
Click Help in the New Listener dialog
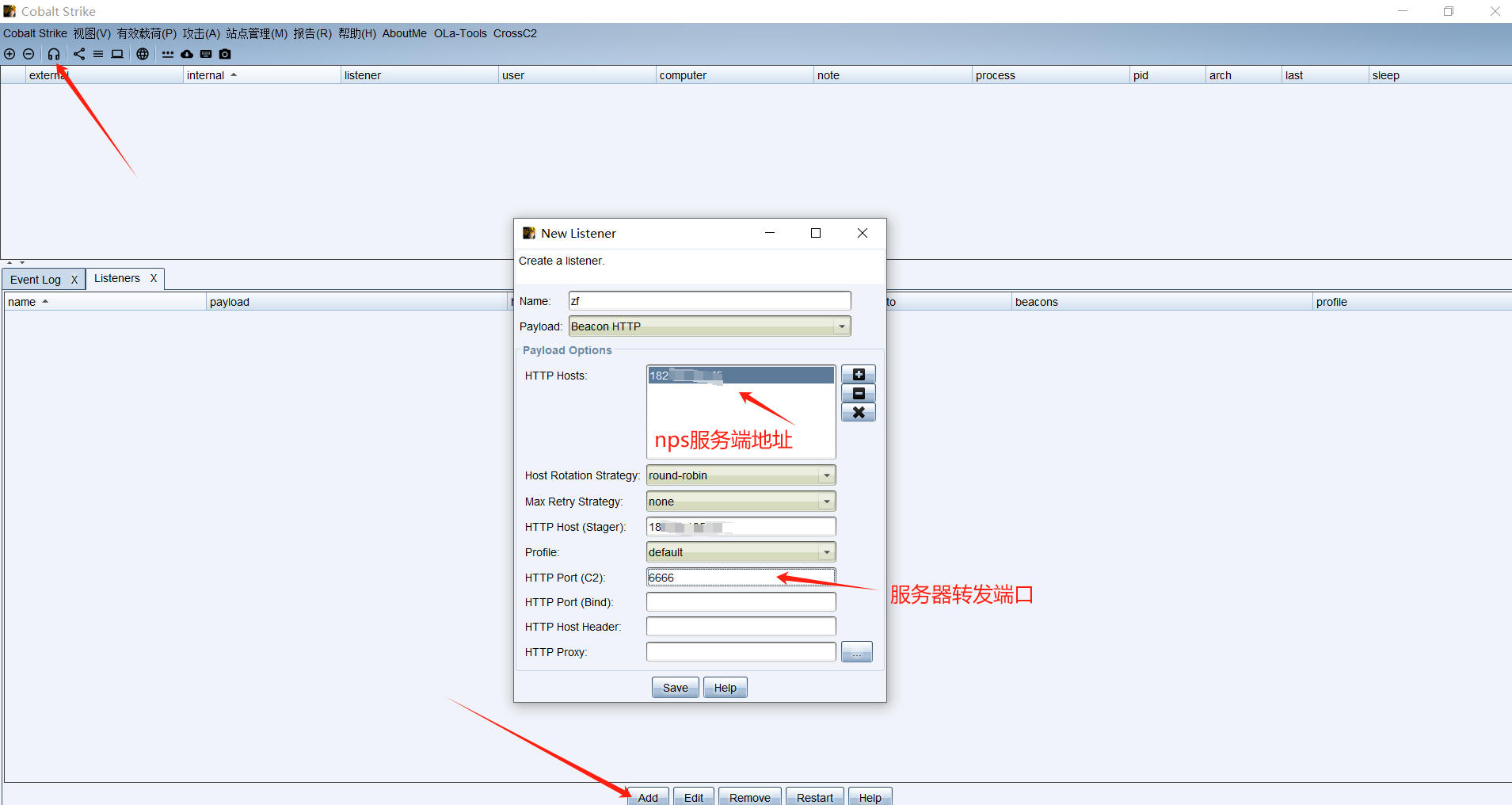tap(726, 688)
